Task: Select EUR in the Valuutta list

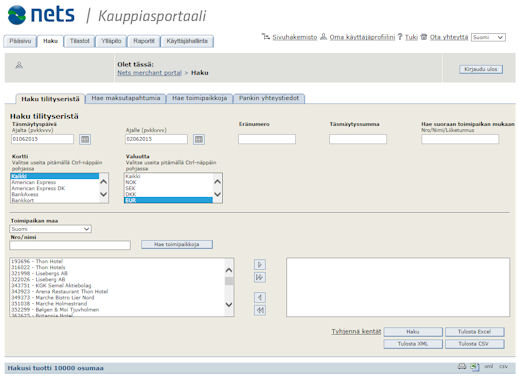Action: pos(168,200)
